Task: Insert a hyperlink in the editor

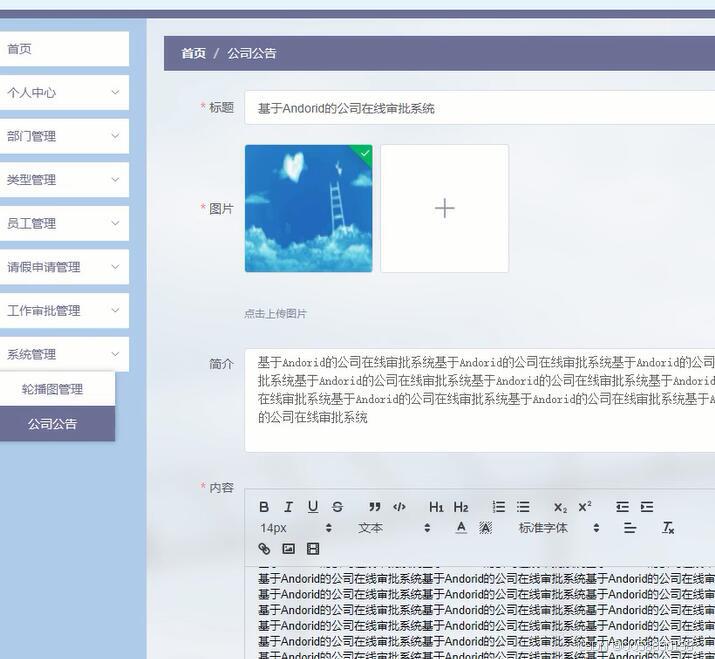Action: [x=264, y=549]
